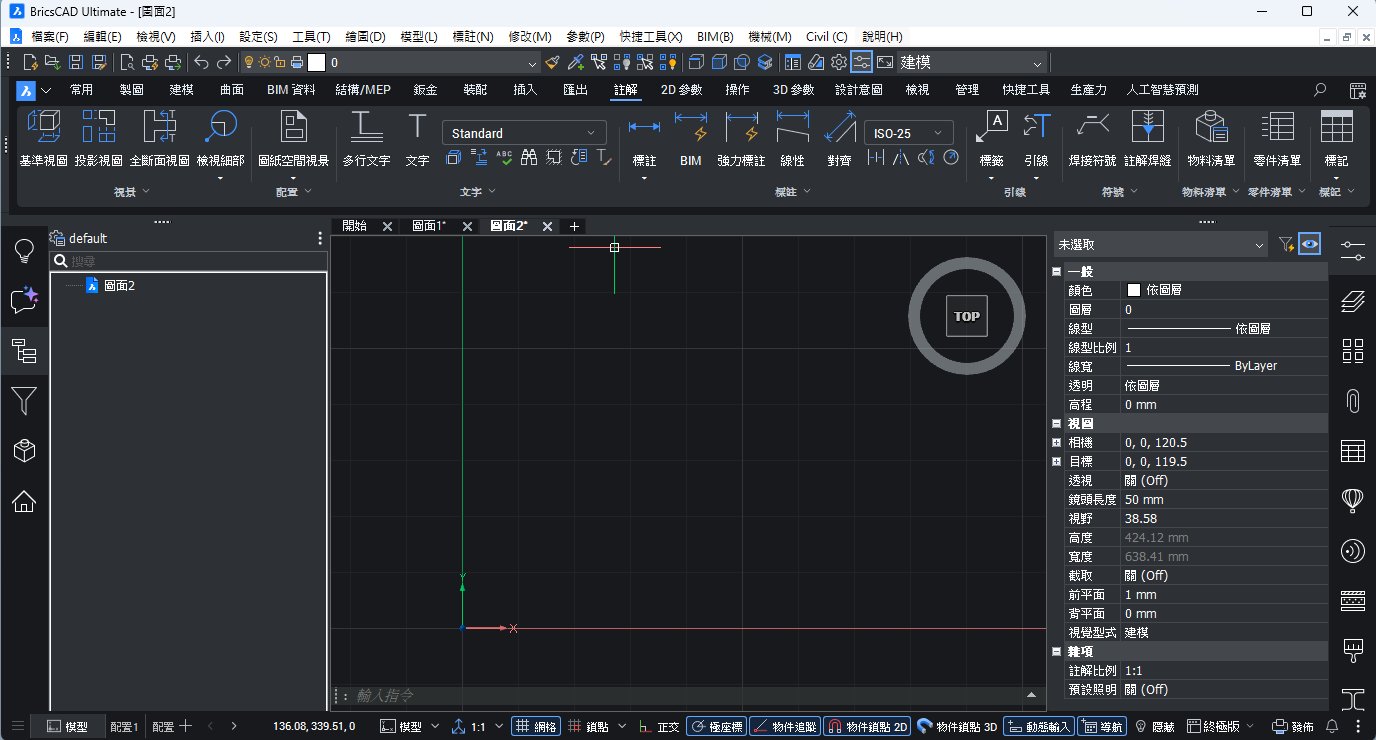The height and width of the screenshot is (740, 1376).
Task: Open the Standard text style dropdown
Action: 524,133
